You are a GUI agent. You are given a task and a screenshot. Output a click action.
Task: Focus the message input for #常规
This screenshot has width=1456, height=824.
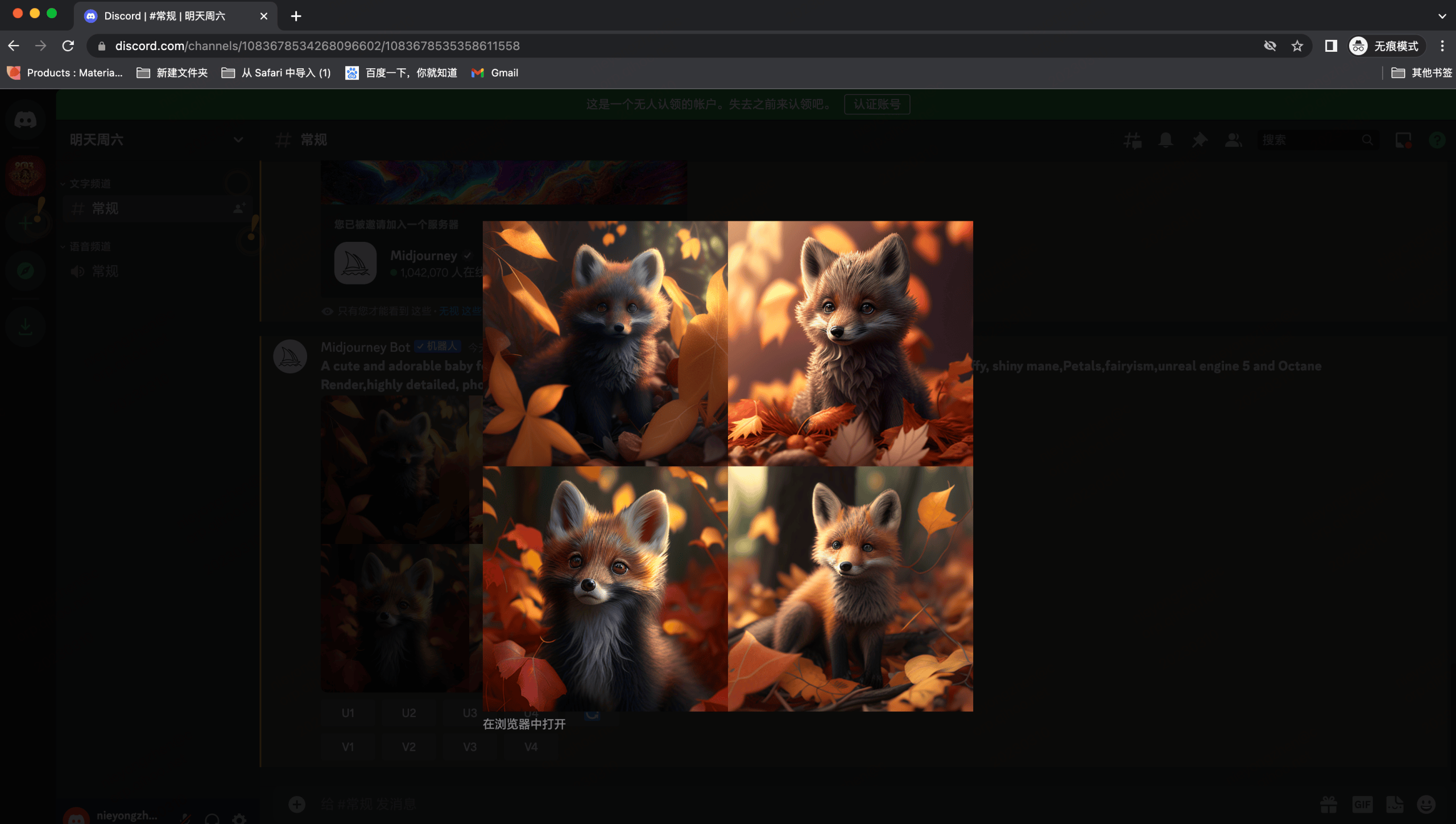[808, 804]
